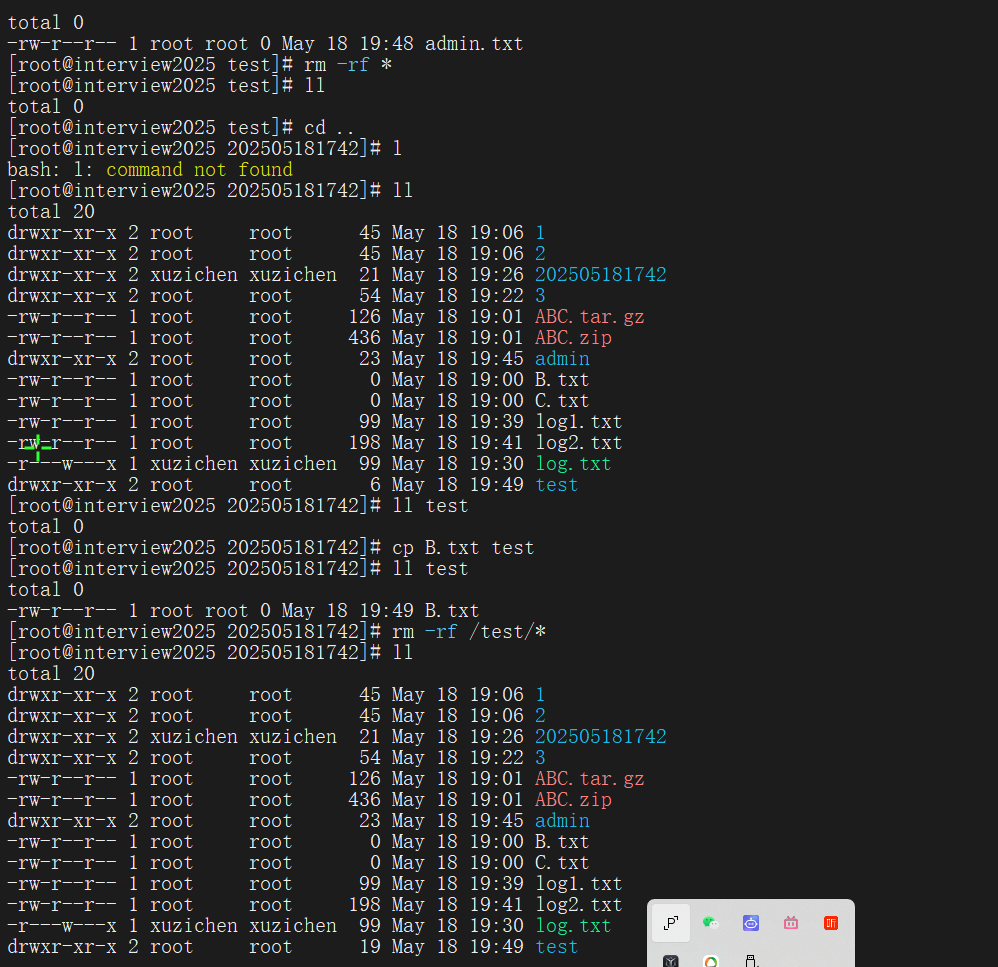Image resolution: width=998 pixels, height=967 pixels.
Task: Click green log.txt in the first listing
Action: 573,464
